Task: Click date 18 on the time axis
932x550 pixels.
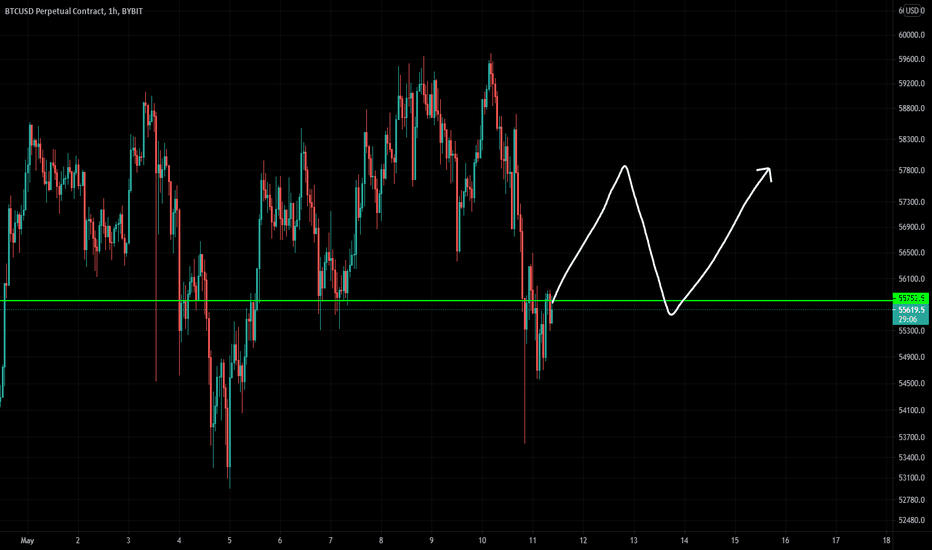Action: click(x=886, y=540)
